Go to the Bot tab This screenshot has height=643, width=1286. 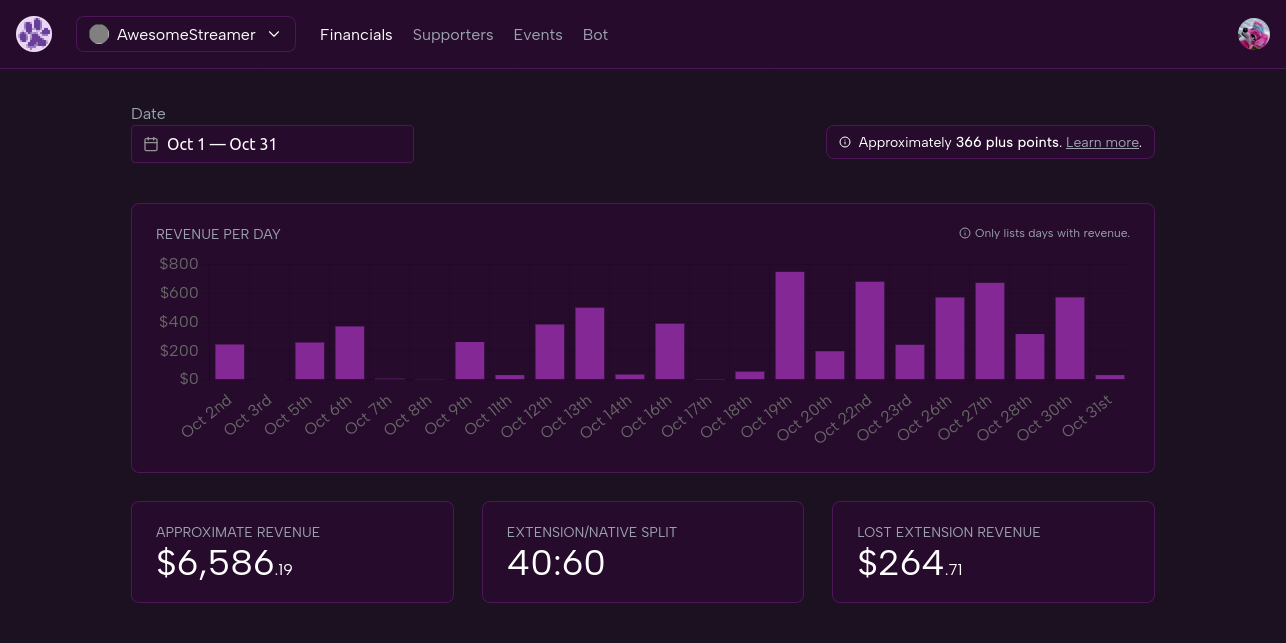[595, 34]
